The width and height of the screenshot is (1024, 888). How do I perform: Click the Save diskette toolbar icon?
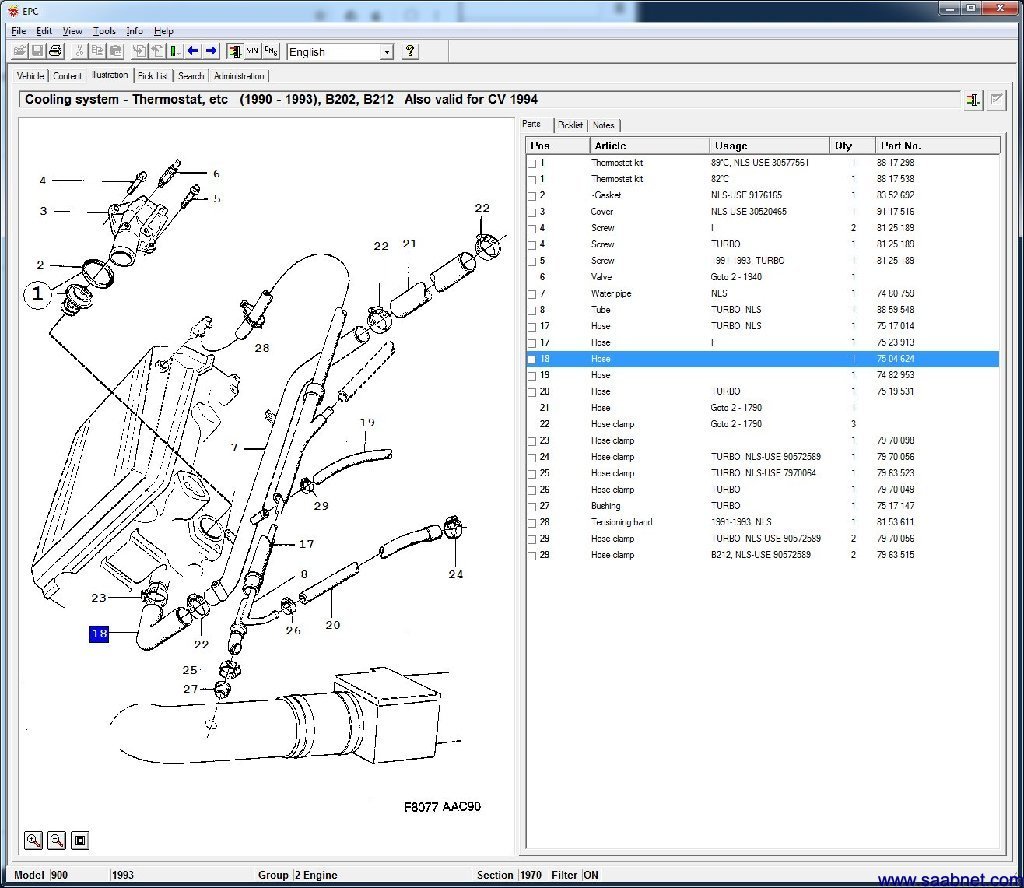pos(38,51)
